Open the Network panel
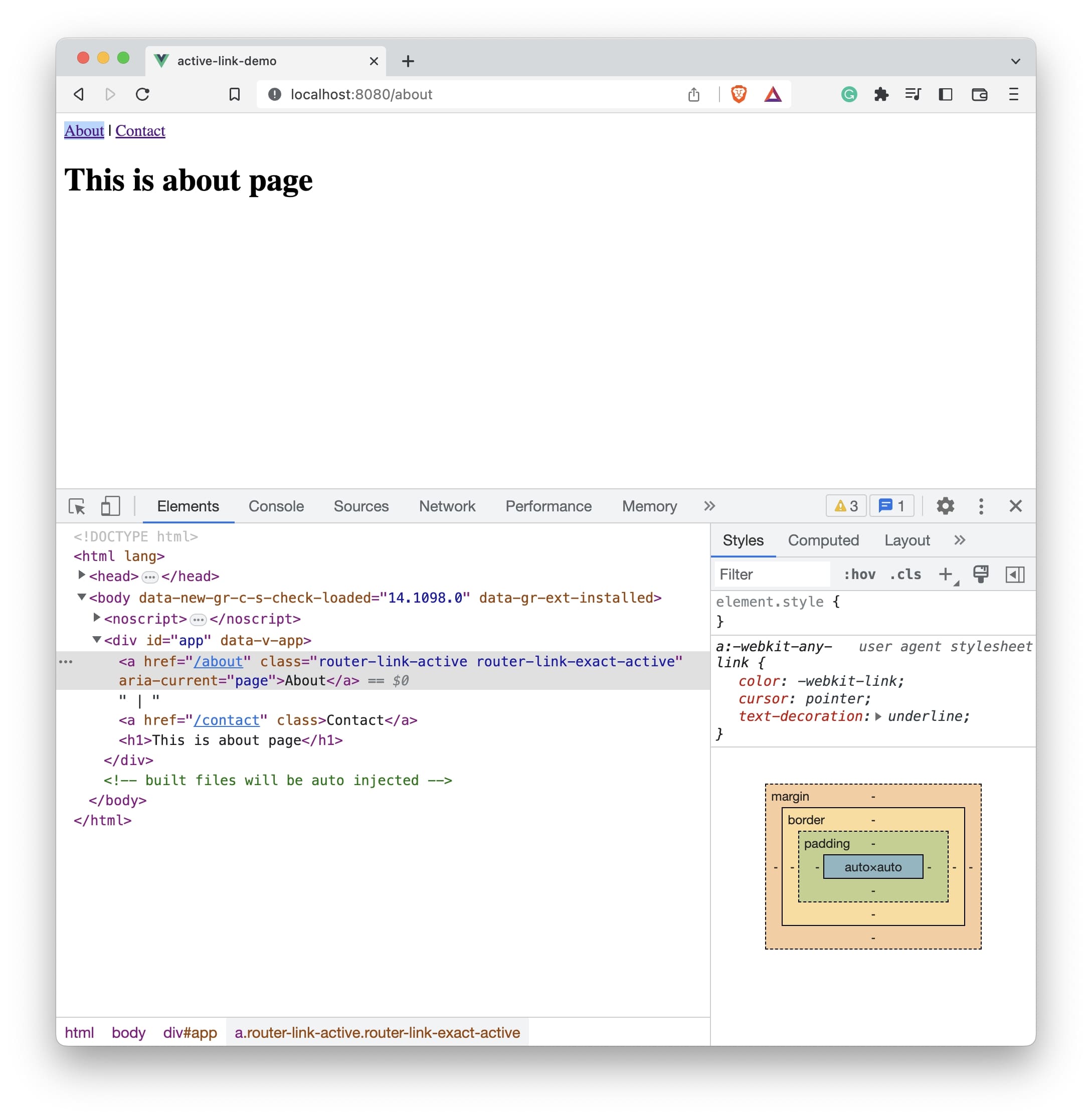The width and height of the screenshot is (1092, 1120). click(x=447, y=506)
